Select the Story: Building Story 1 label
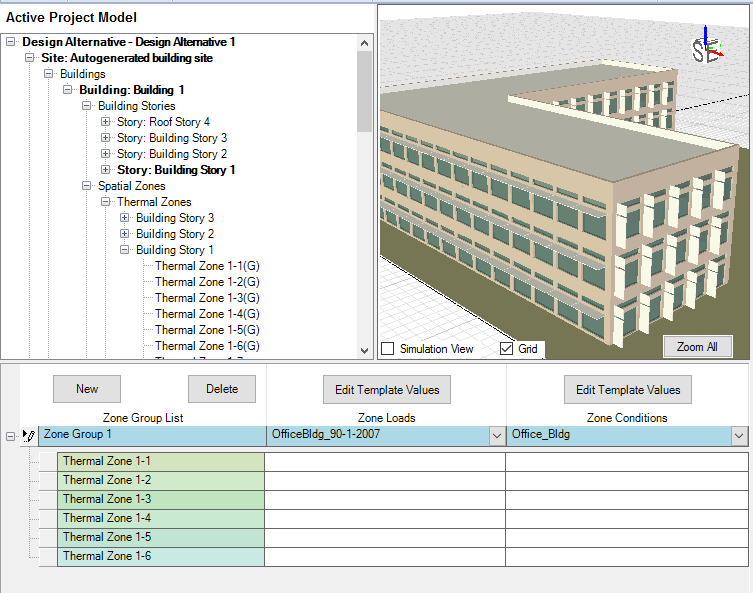Screen dimensions: 753x593 [176, 169]
